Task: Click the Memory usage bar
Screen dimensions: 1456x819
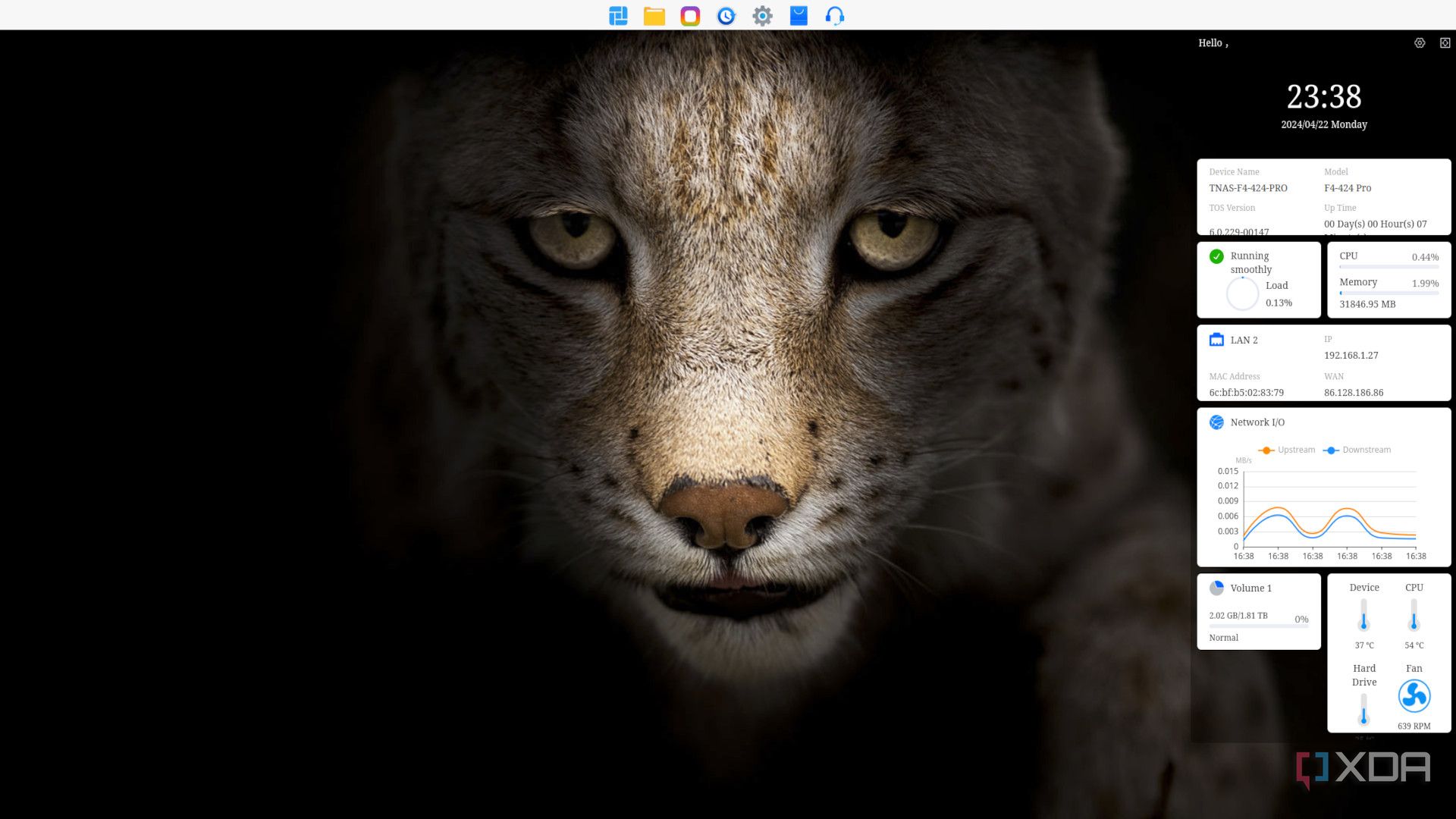Action: click(1389, 293)
